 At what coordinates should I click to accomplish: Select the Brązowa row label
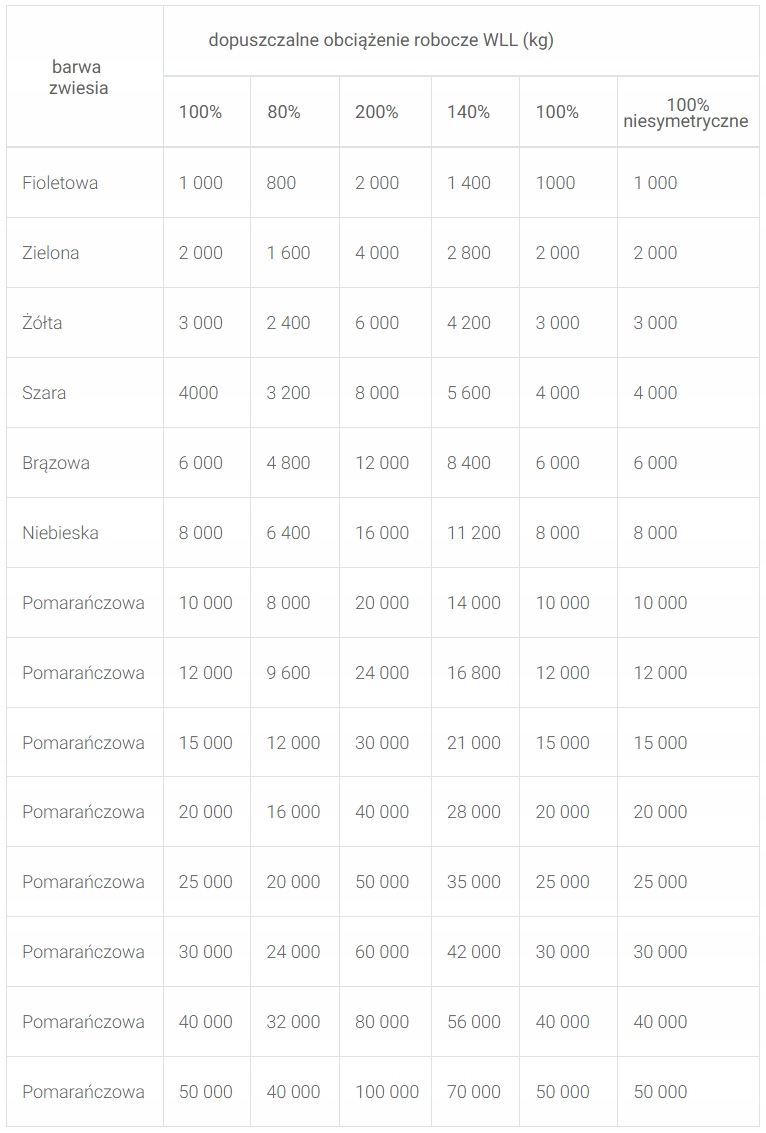56,463
